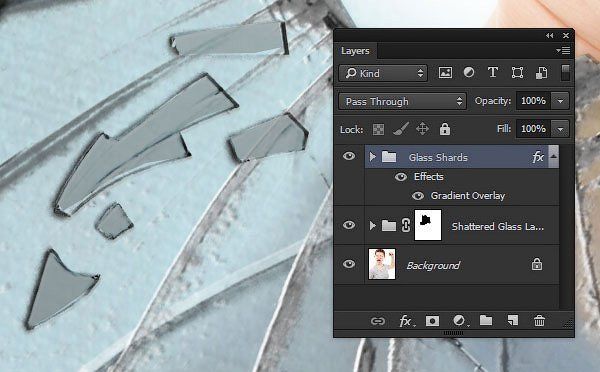Image resolution: width=600 pixels, height=372 pixels.
Task: Lock position move icon
Action: 422,129
